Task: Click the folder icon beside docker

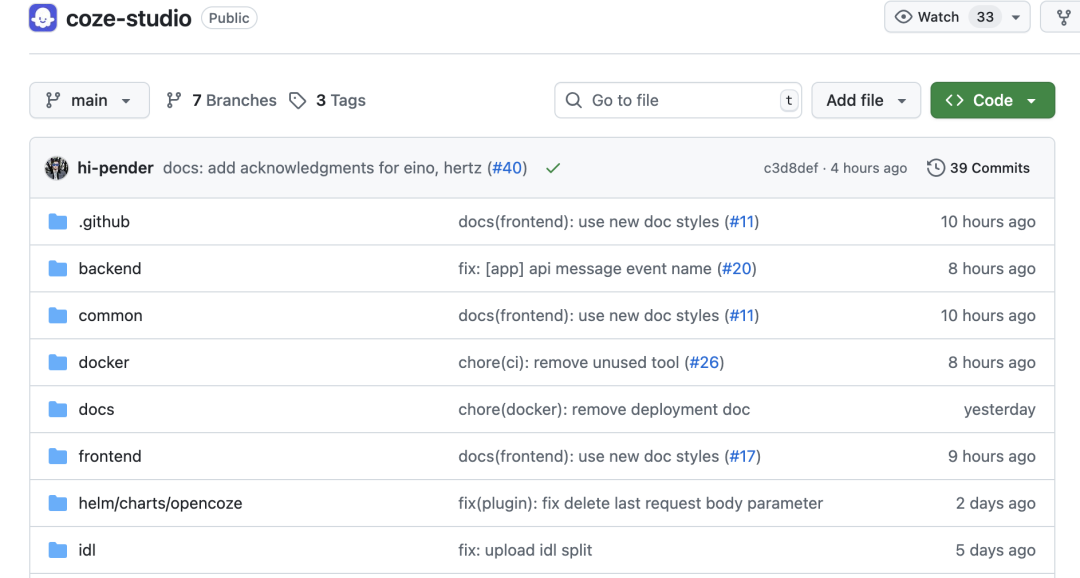Action: click(58, 363)
